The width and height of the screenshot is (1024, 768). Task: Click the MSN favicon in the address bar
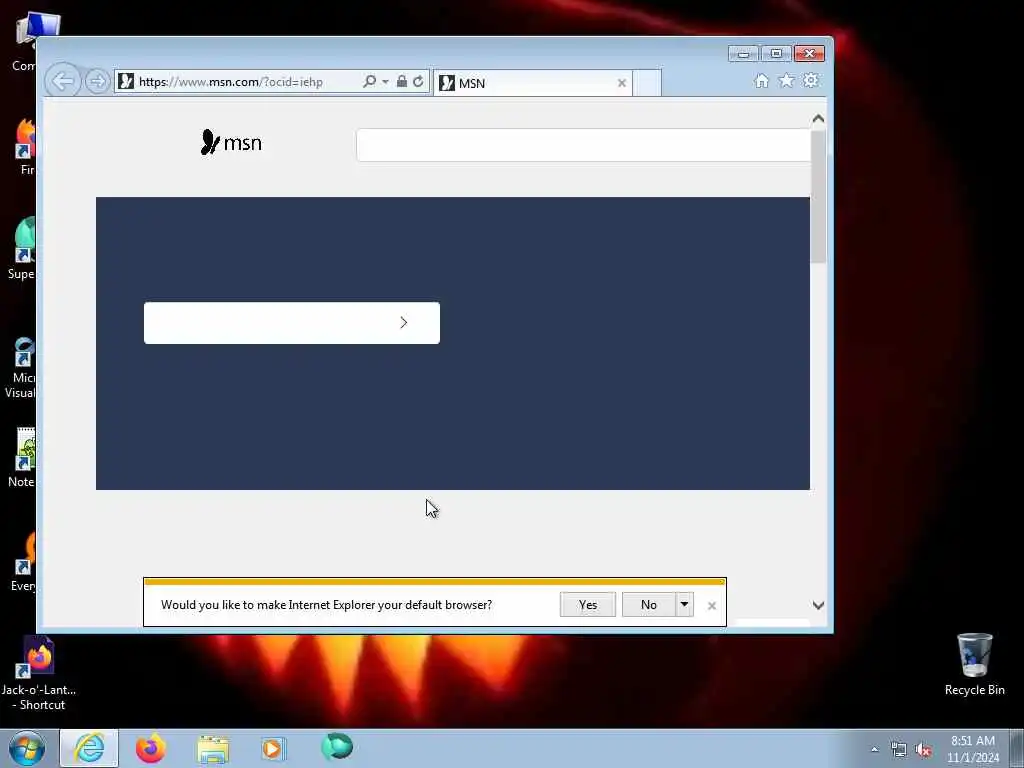click(x=126, y=82)
